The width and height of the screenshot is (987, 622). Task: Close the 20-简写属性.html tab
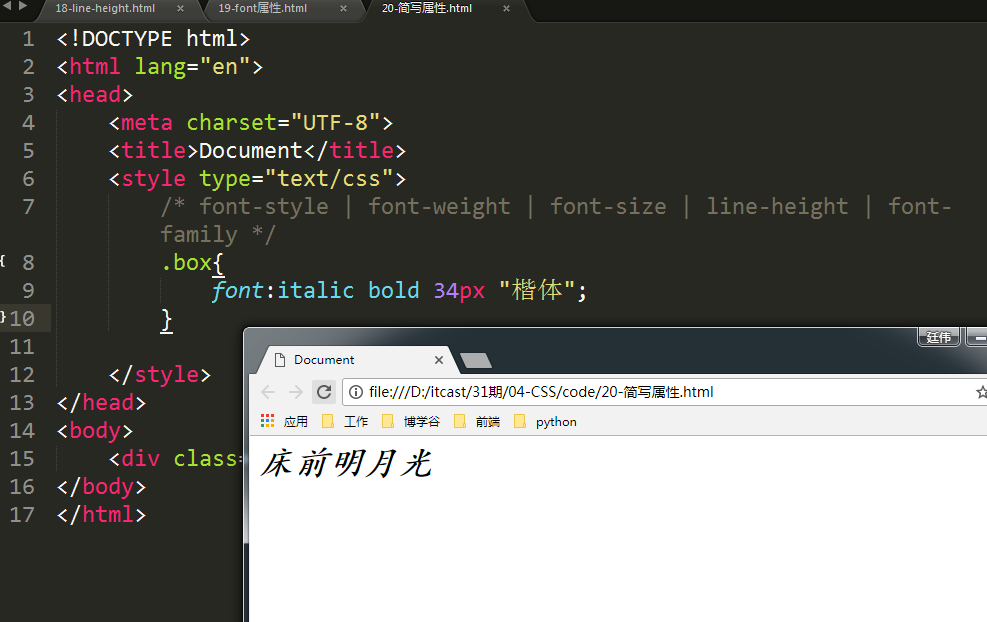coord(507,9)
